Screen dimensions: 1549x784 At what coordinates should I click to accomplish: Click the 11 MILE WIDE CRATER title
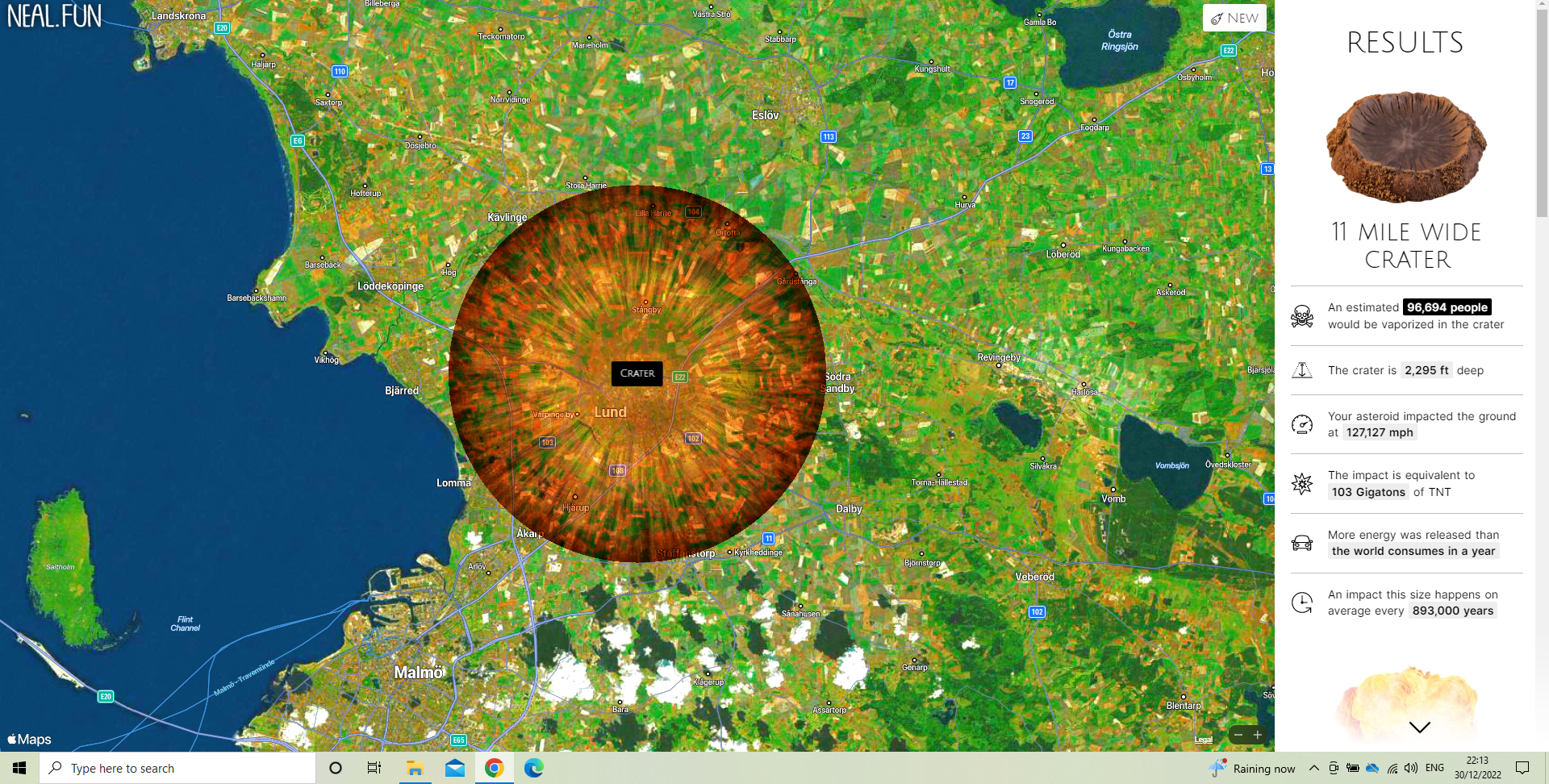(x=1406, y=246)
